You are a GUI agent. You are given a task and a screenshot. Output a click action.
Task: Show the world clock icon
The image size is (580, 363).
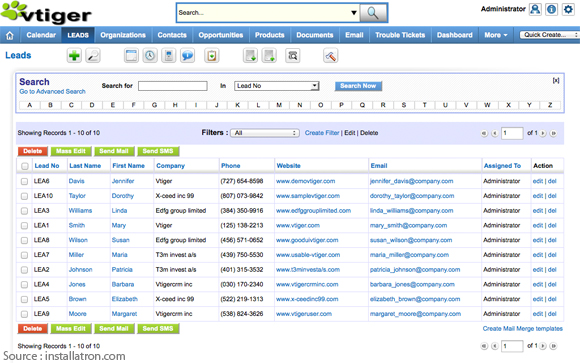[x=150, y=56]
